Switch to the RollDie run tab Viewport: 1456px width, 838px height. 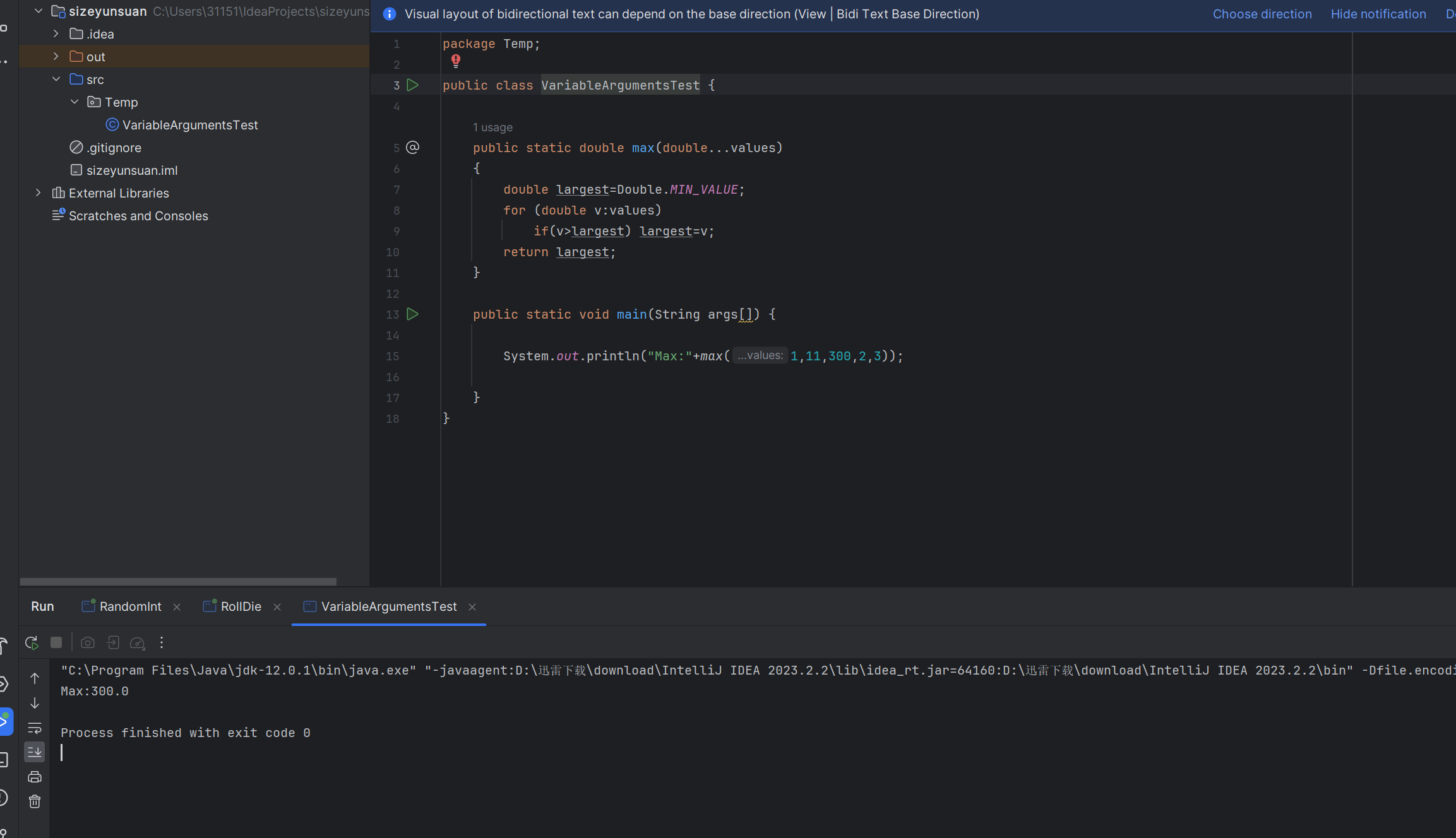pos(241,606)
